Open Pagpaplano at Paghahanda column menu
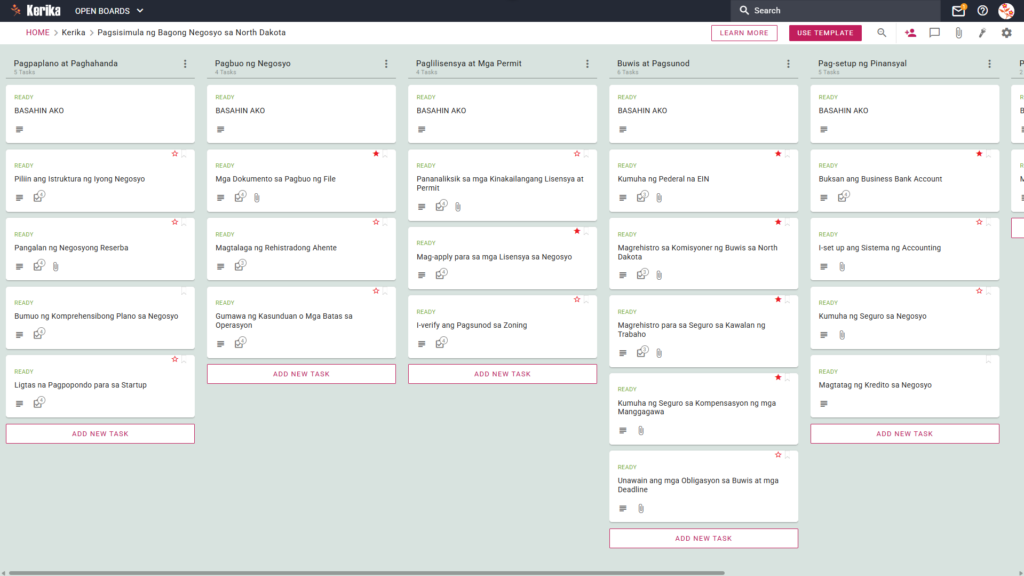Viewport: 1024px width, 576px height. point(185,63)
